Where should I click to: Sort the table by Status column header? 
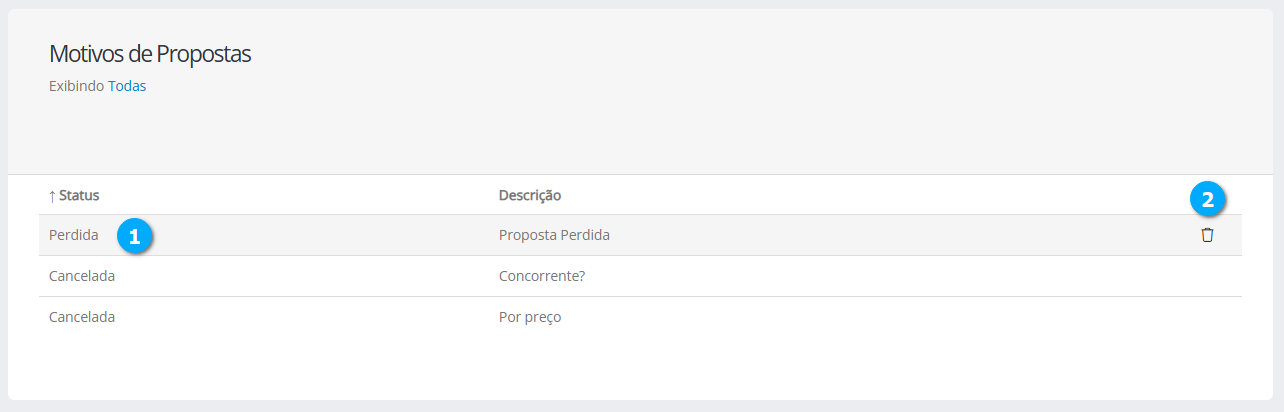point(79,195)
